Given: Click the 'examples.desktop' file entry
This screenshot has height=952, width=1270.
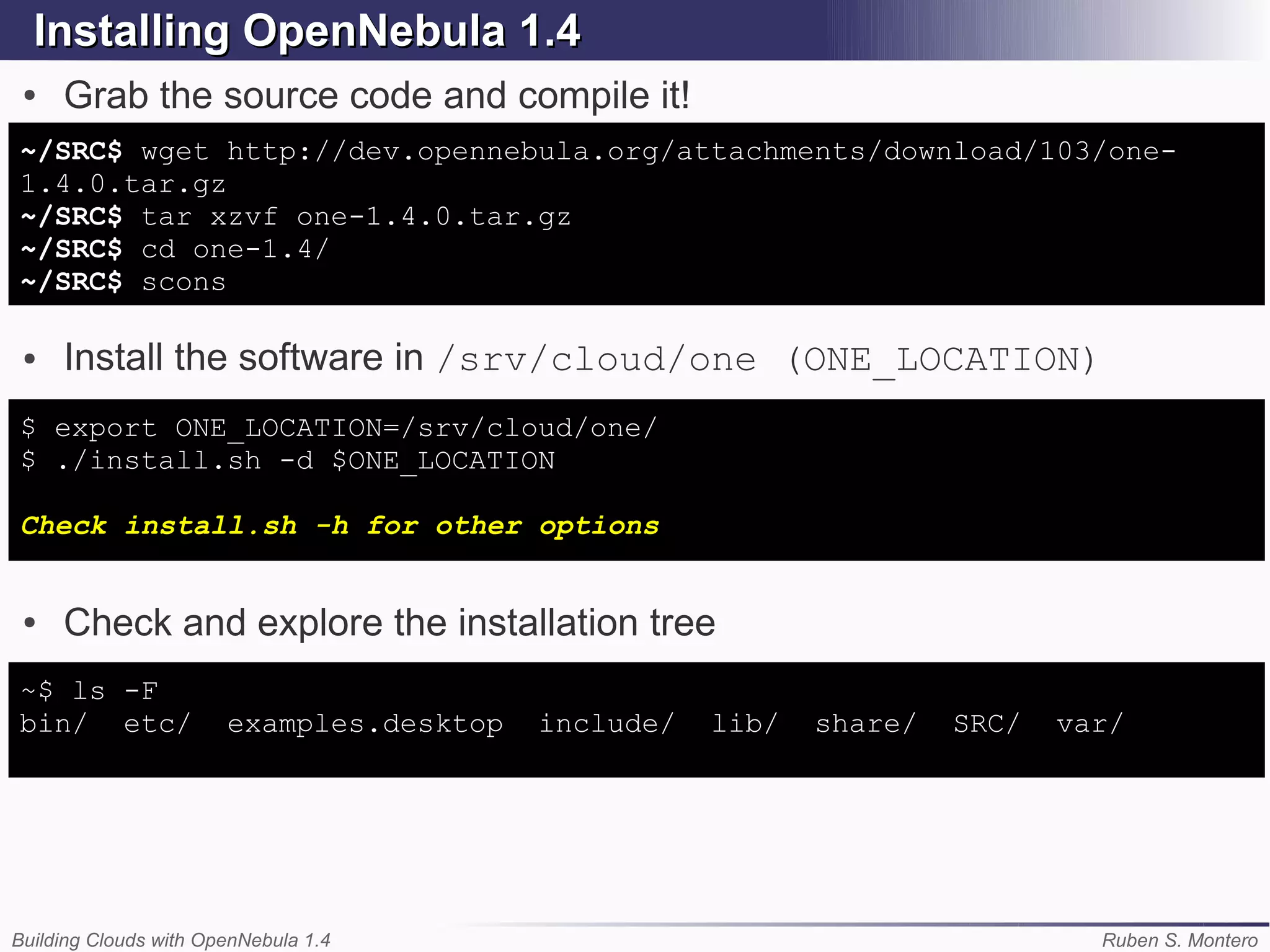Looking at the screenshot, I should (x=365, y=725).
